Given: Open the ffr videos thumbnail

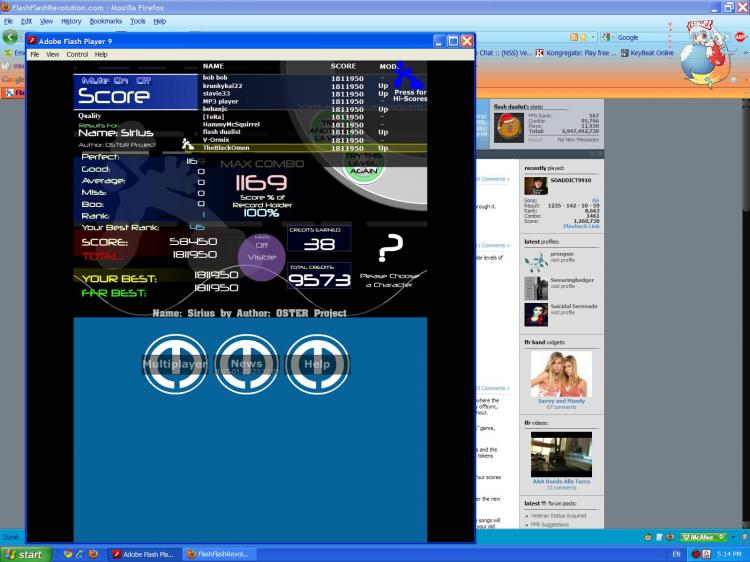Looking at the screenshot, I should coord(561,454).
